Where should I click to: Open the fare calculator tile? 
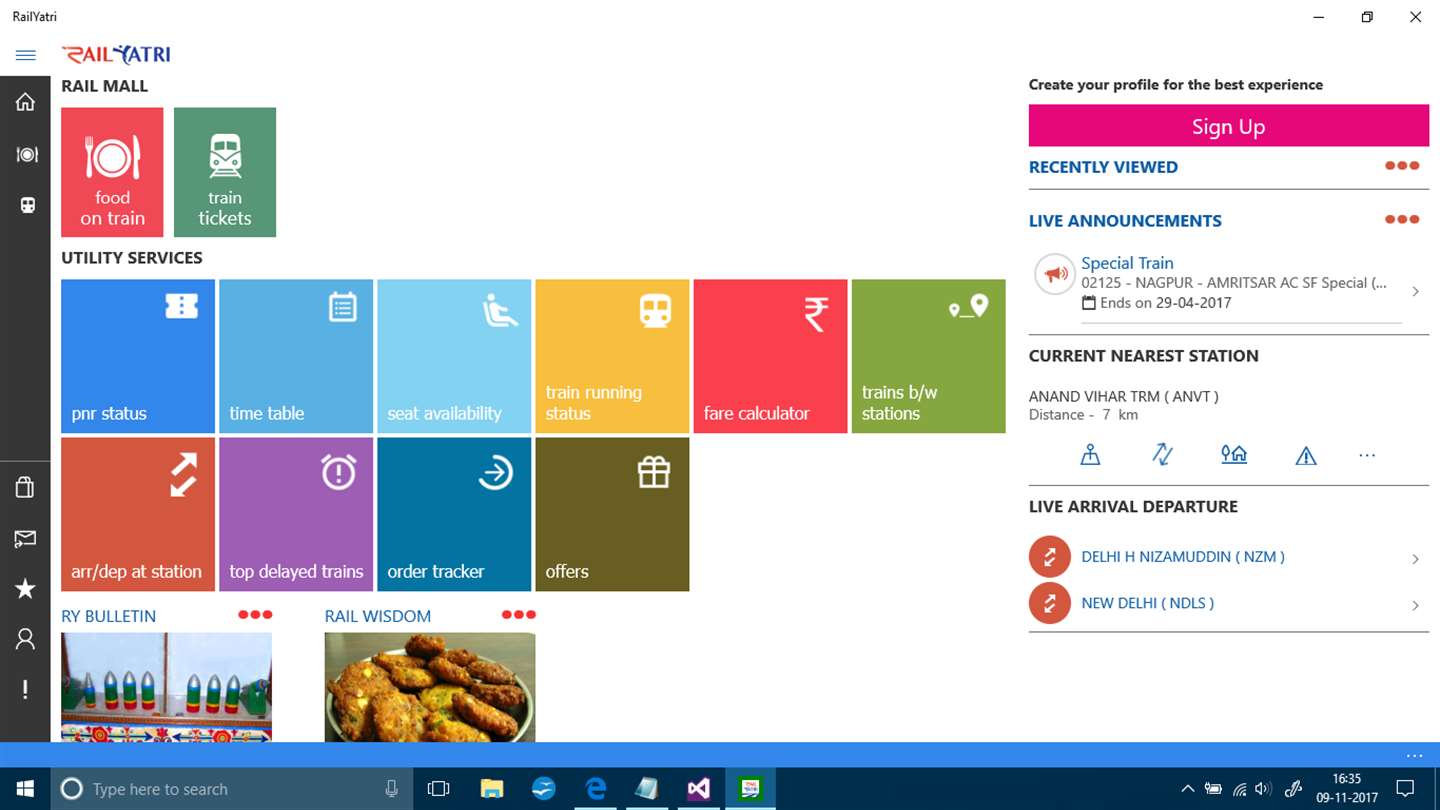coord(770,356)
